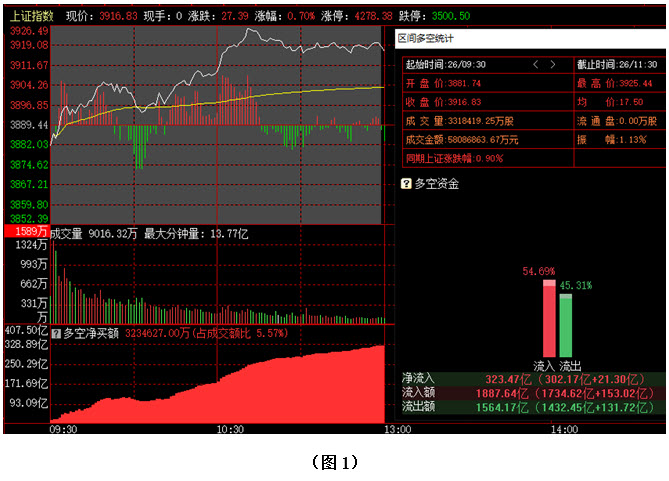This screenshot has width=669, height=481.
Task: Click the 407.50亿 axis label
Action: pyautogui.click(x=26, y=330)
